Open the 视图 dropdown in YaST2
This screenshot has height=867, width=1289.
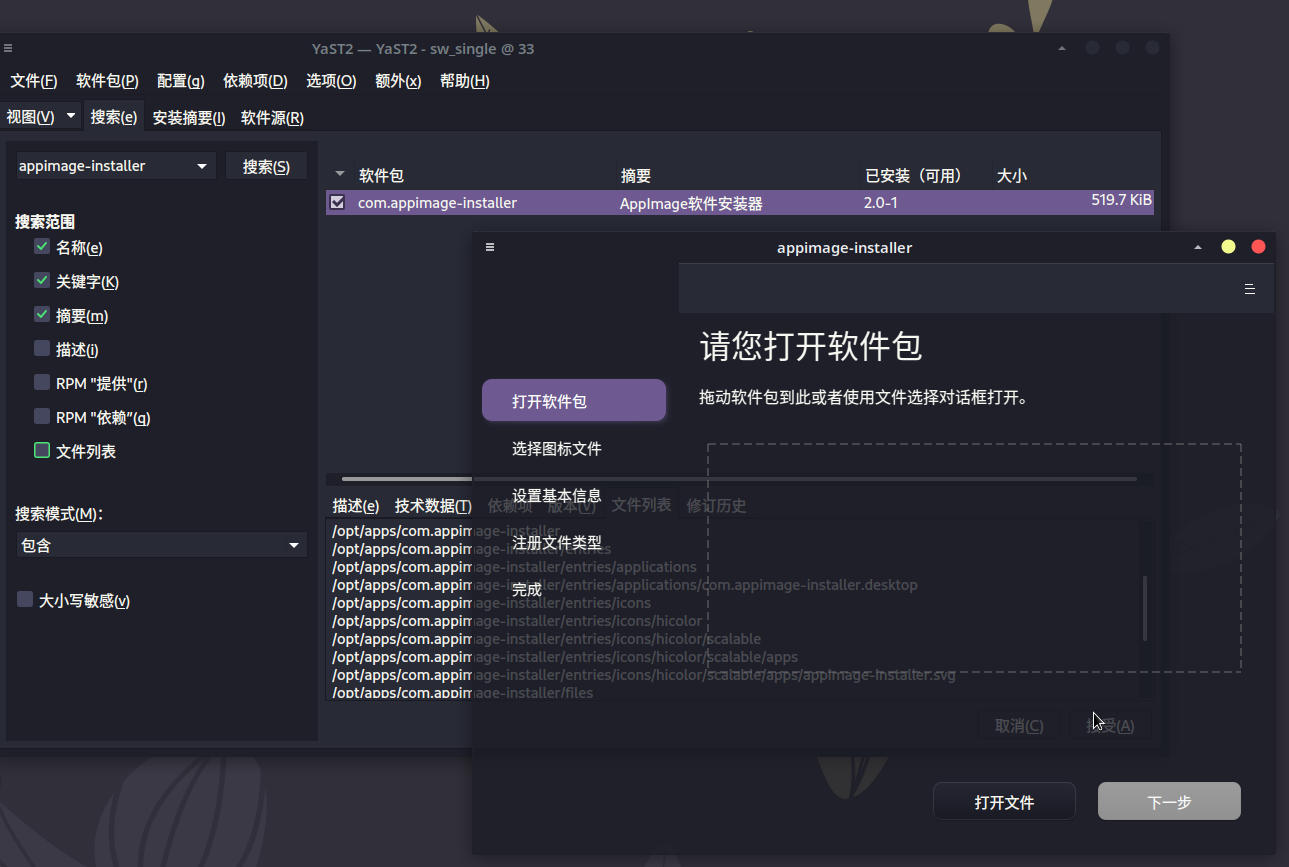coord(41,116)
